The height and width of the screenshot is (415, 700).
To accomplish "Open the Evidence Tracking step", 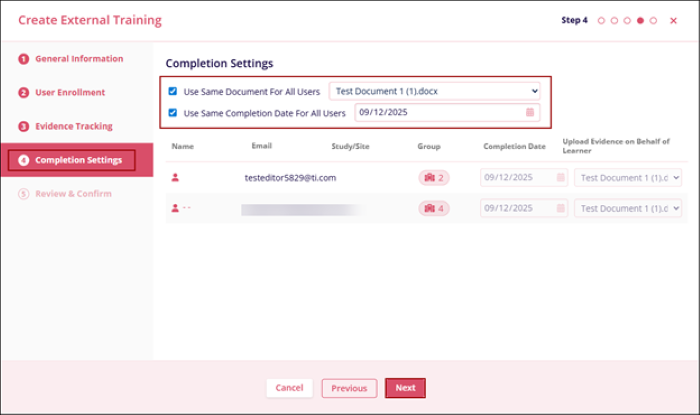I will click(x=73, y=127).
